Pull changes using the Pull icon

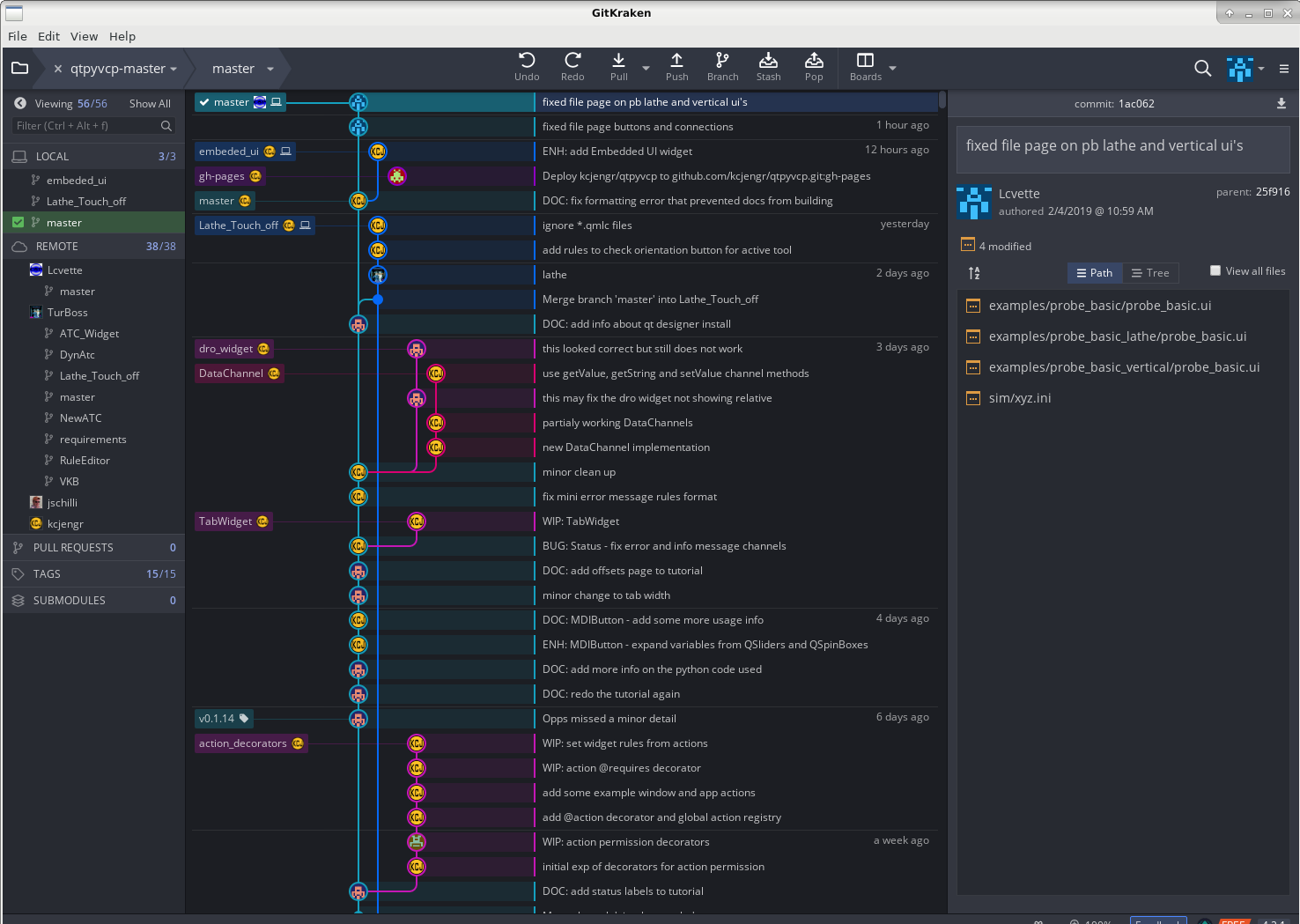click(618, 60)
